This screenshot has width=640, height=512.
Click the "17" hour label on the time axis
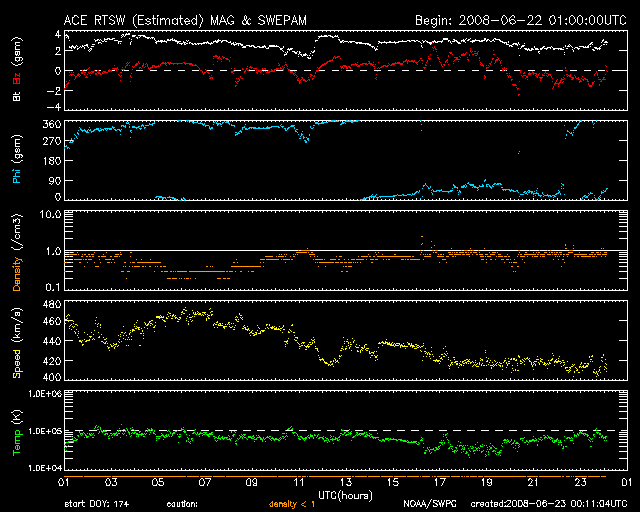(440, 483)
